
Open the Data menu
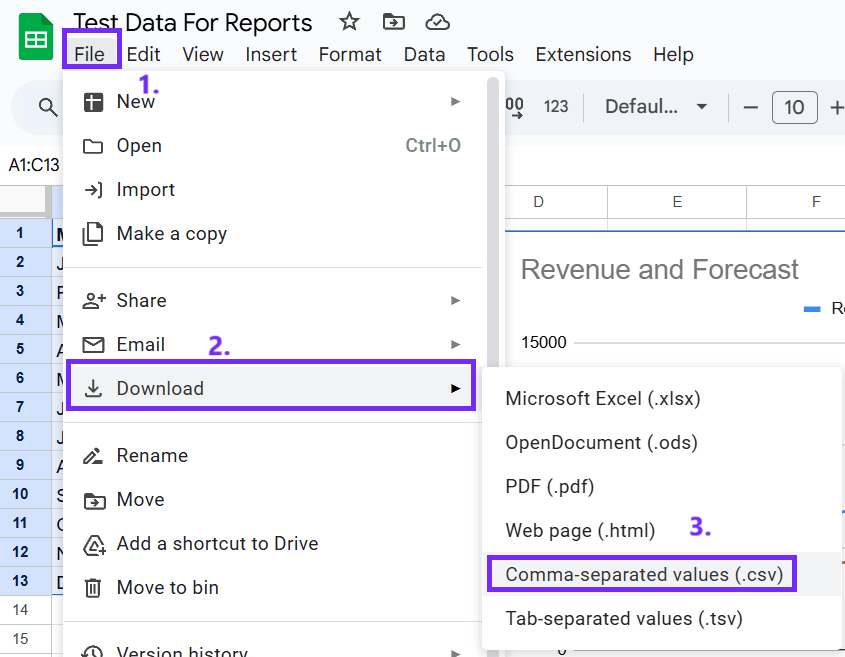click(424, 55)
